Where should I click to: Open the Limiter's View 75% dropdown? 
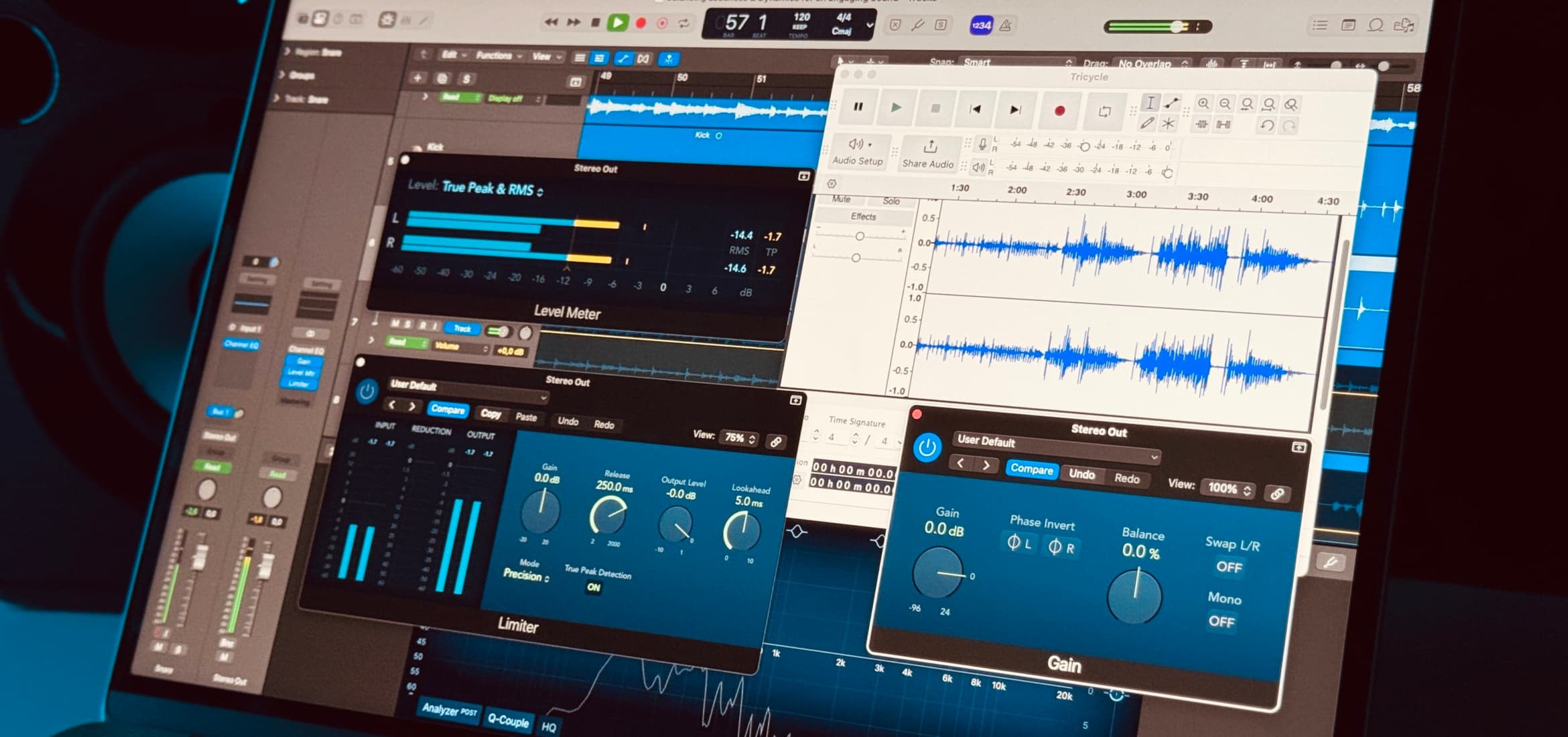739,439
